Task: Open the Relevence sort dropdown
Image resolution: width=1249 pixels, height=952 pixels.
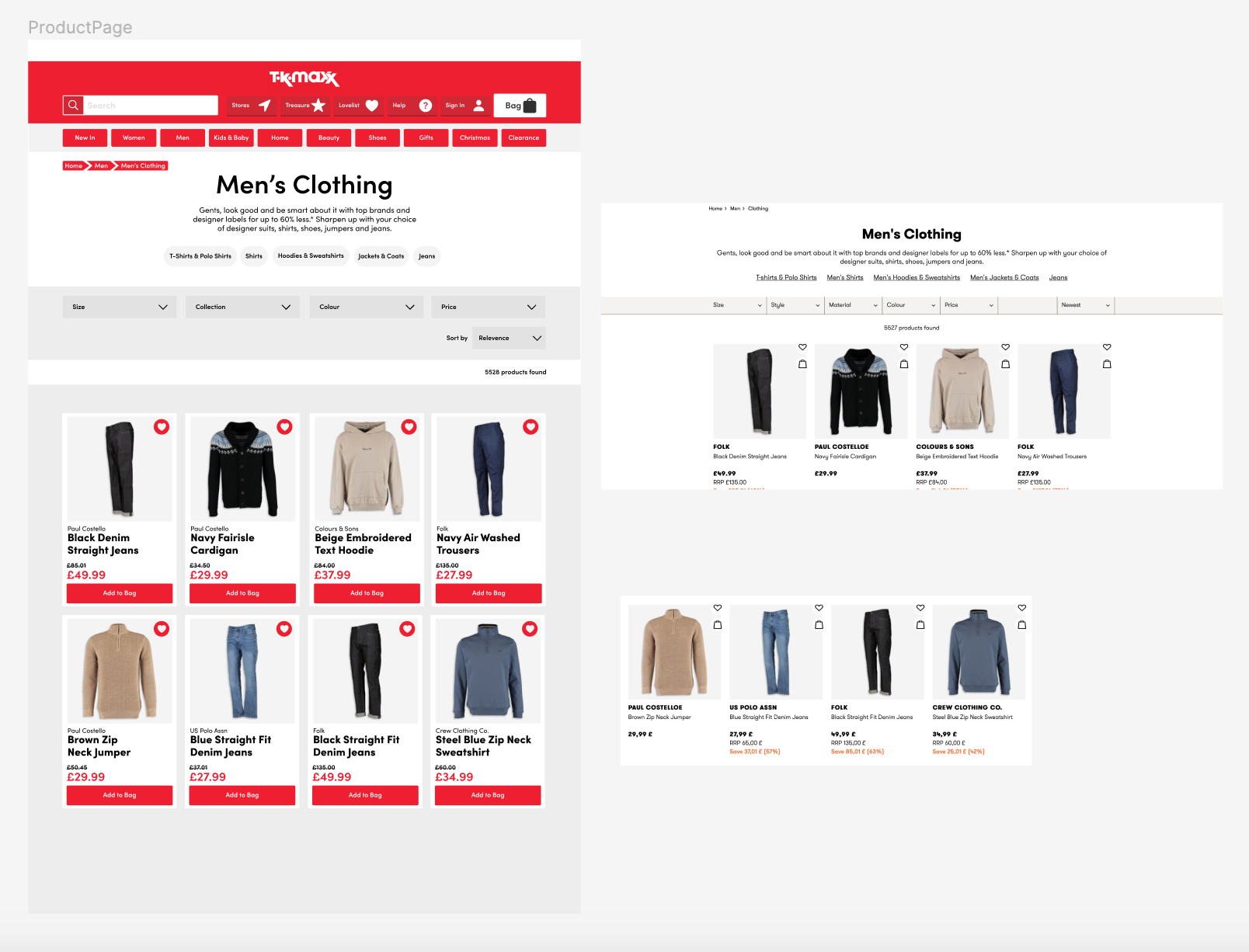Action: point(509,338)
